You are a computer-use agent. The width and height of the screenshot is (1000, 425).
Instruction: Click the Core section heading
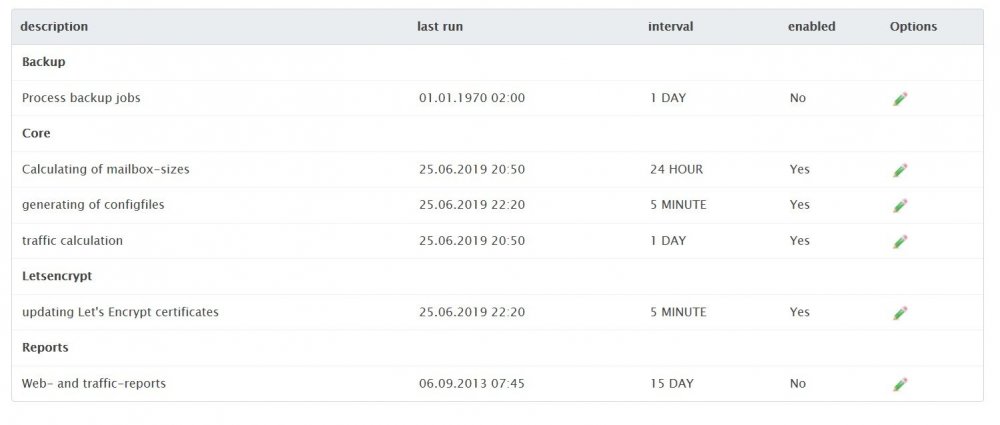[x=36, y=133]
